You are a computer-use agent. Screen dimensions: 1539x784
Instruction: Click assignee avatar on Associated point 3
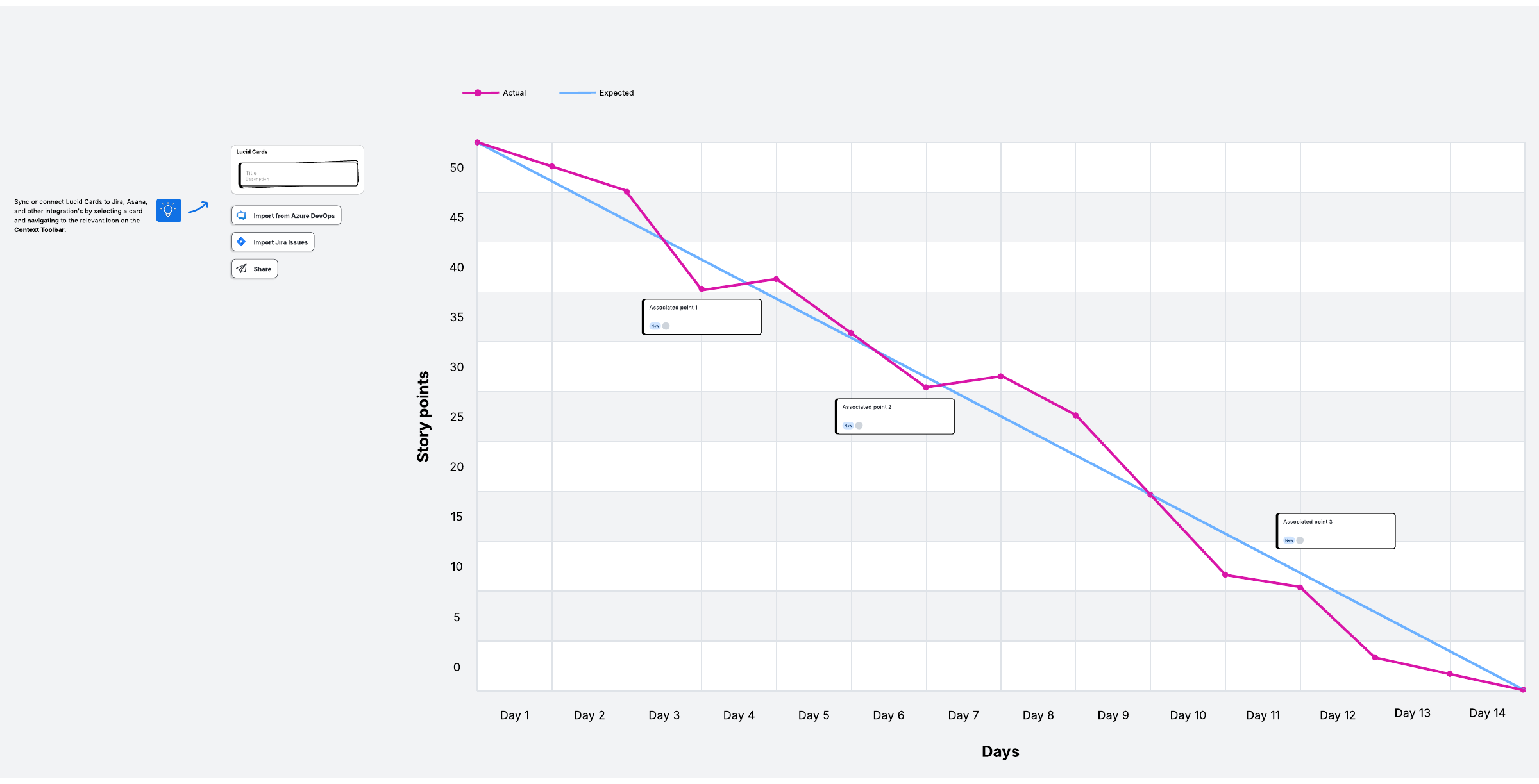tap(1300, 540)
